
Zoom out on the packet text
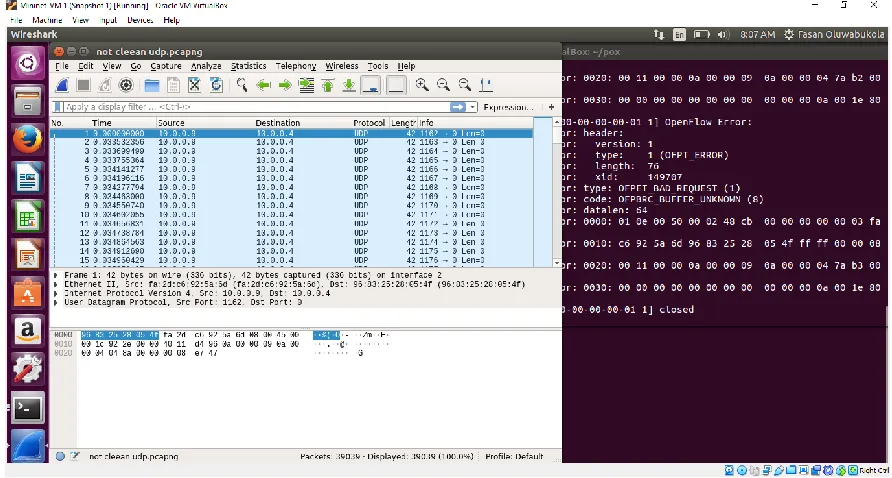(x=443, y=85)
